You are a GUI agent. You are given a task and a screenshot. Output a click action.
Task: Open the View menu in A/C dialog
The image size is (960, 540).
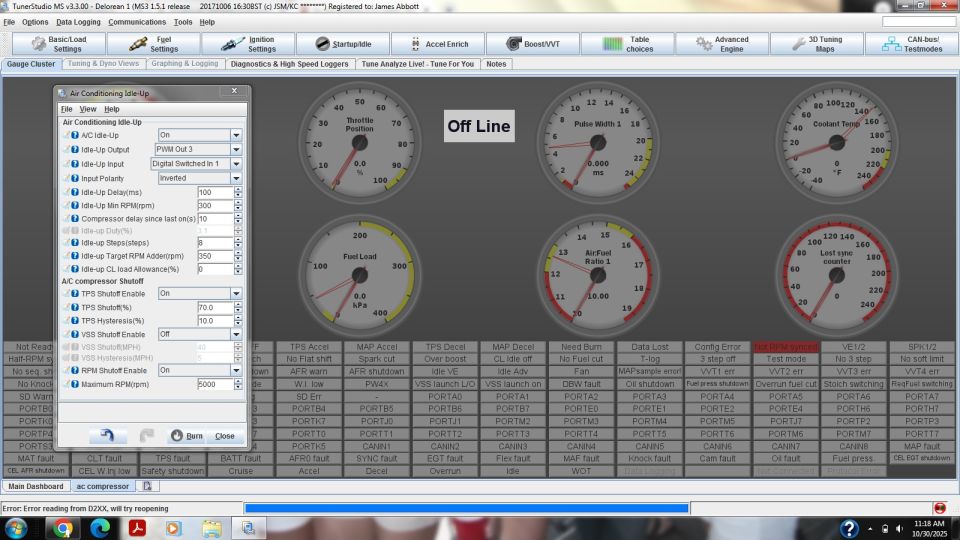[x=88, y=109]
